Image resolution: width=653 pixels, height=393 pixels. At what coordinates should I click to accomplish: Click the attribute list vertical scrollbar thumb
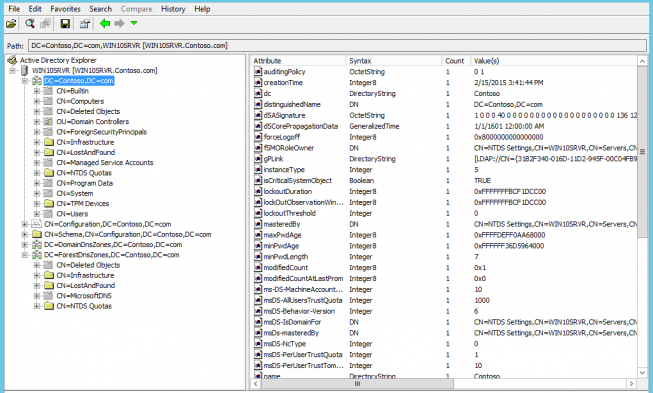pyautogui.click(x=642, y=152)
